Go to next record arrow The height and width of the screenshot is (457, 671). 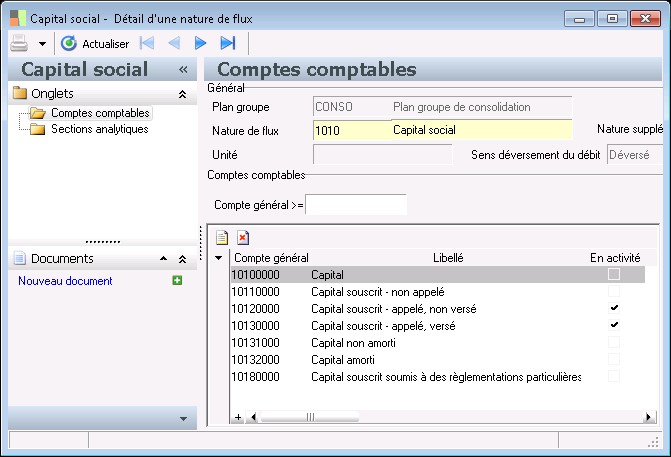200,43
